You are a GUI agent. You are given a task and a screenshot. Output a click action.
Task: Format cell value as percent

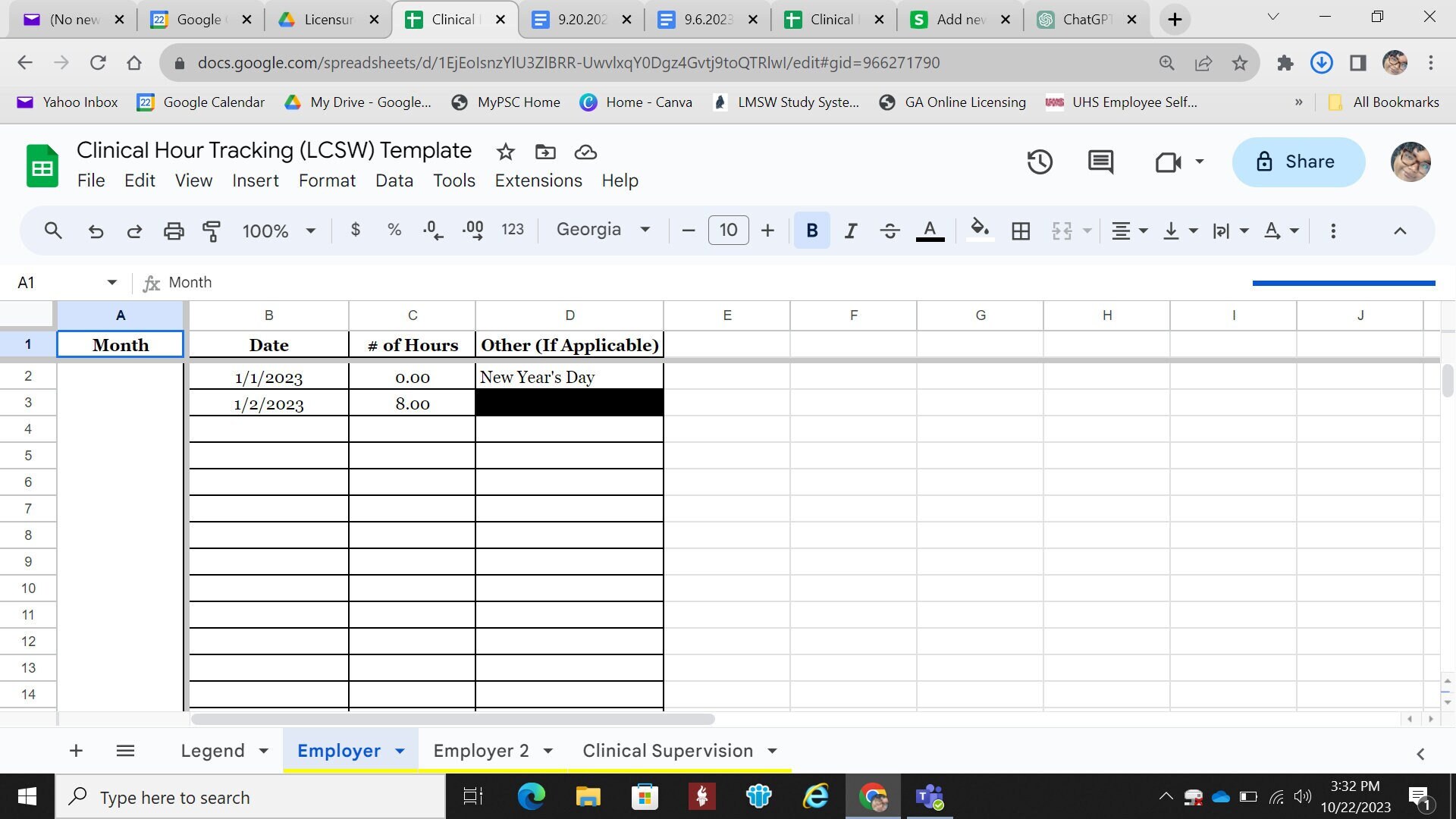394,230
